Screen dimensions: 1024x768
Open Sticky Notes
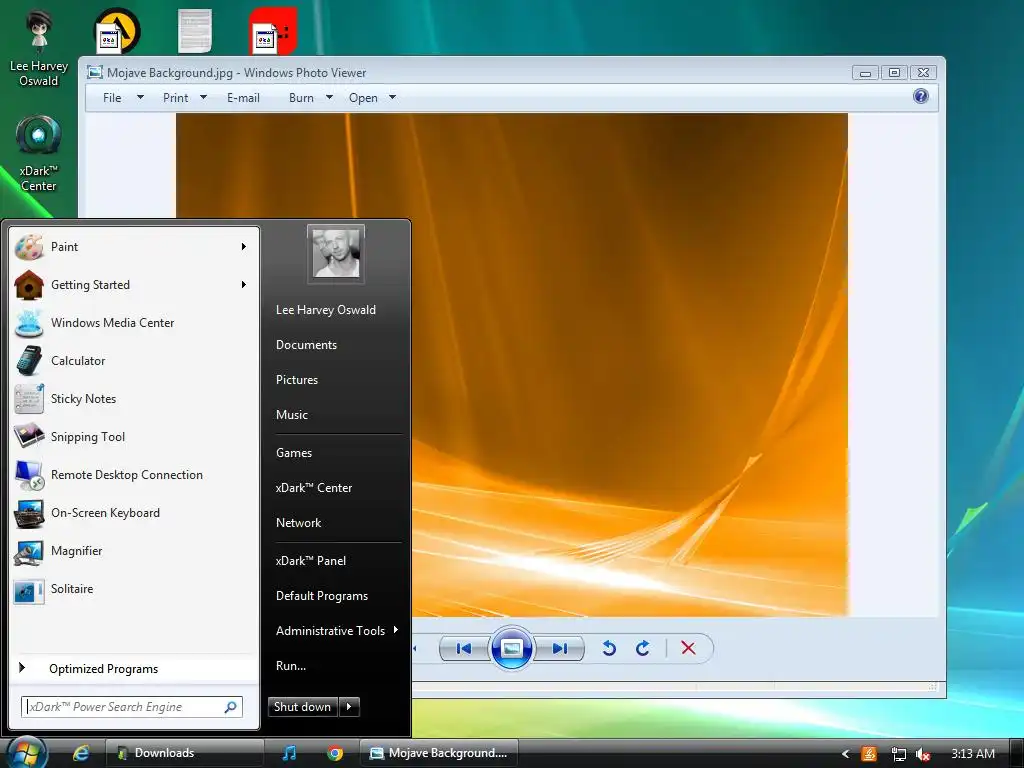[133, 398]
